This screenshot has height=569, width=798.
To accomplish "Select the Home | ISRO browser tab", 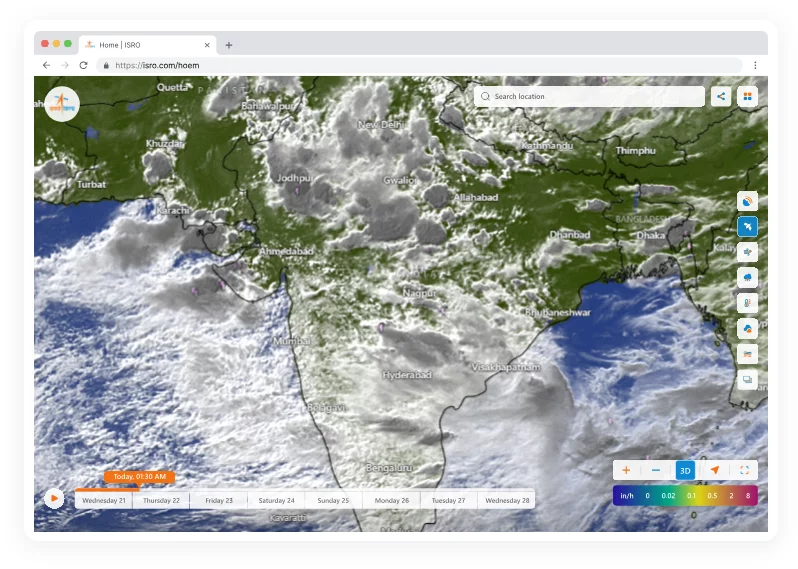I will tap(148, 45).
